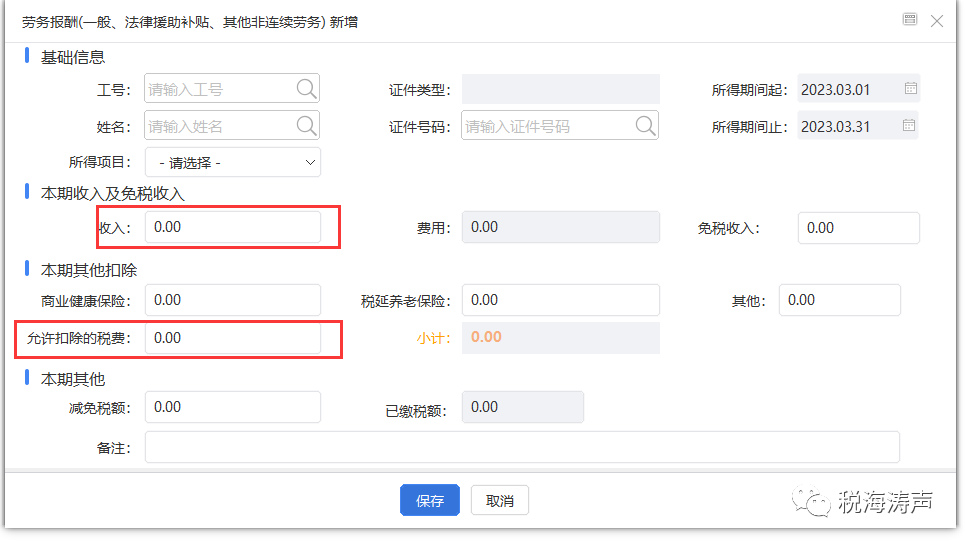This screenshot has height=545, width=965.
Task: Select the 税延养老保险 amount field
Action: click(561, 300)
